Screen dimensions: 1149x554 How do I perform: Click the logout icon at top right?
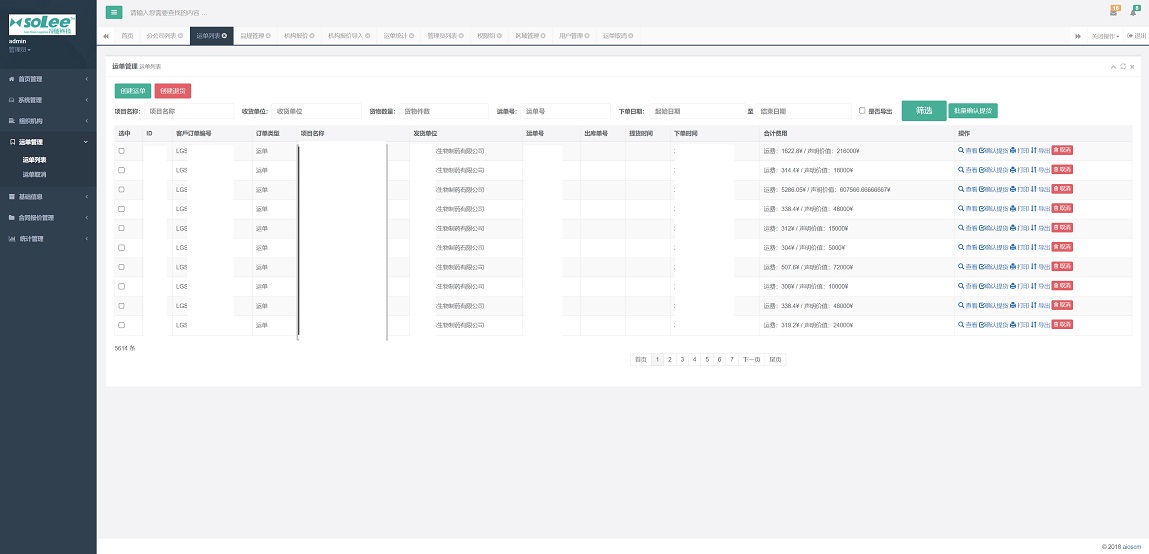click(x=1130, y=36)
